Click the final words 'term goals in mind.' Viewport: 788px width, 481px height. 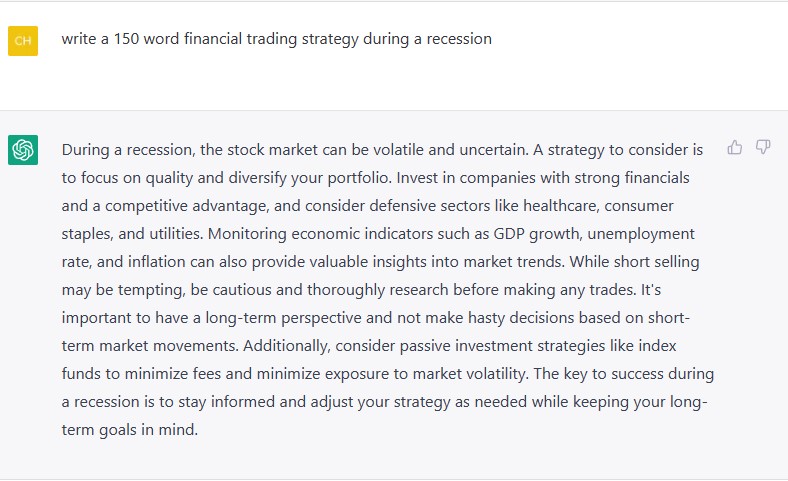coord(130,430)
